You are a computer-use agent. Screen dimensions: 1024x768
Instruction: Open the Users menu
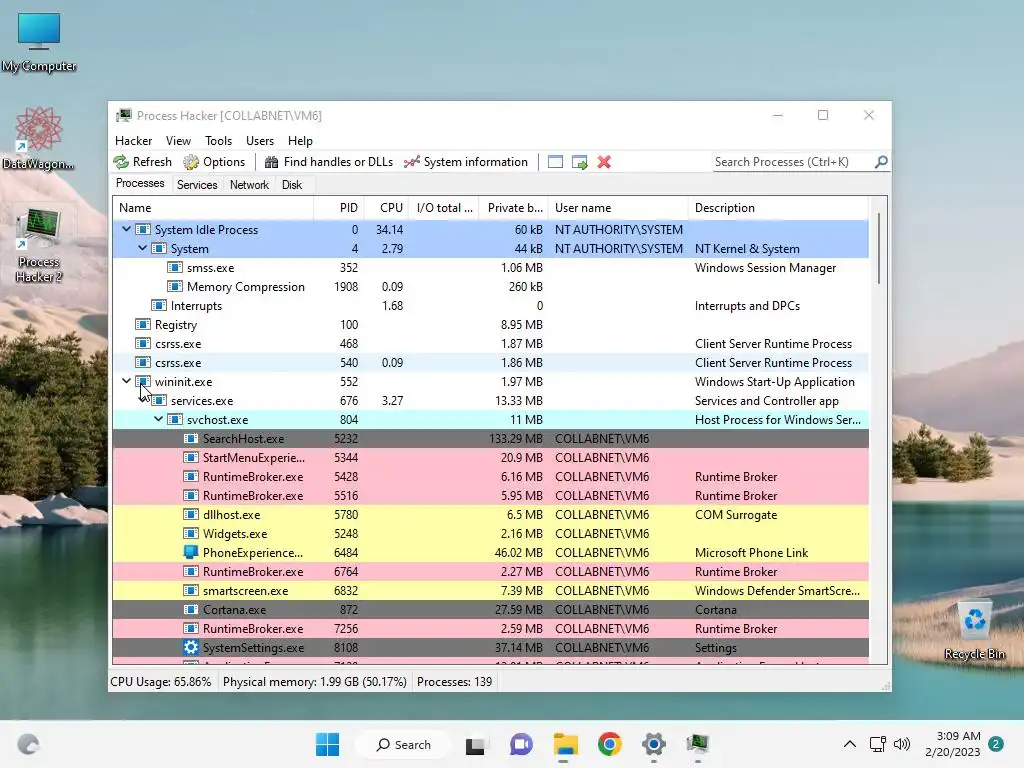260,140
